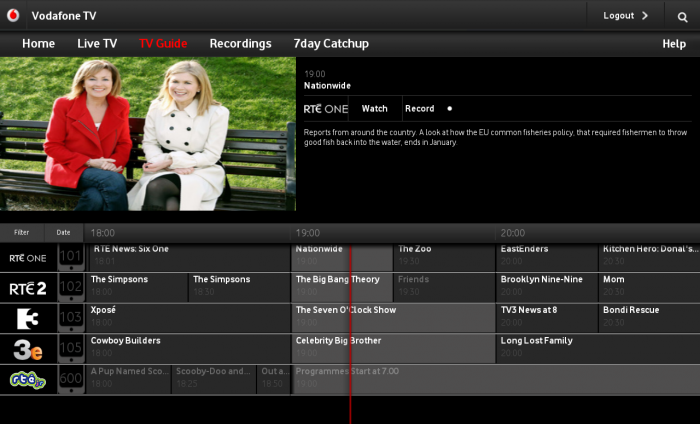Click channel number 105 badge
The image size is (700, 424).
point(71,349)
